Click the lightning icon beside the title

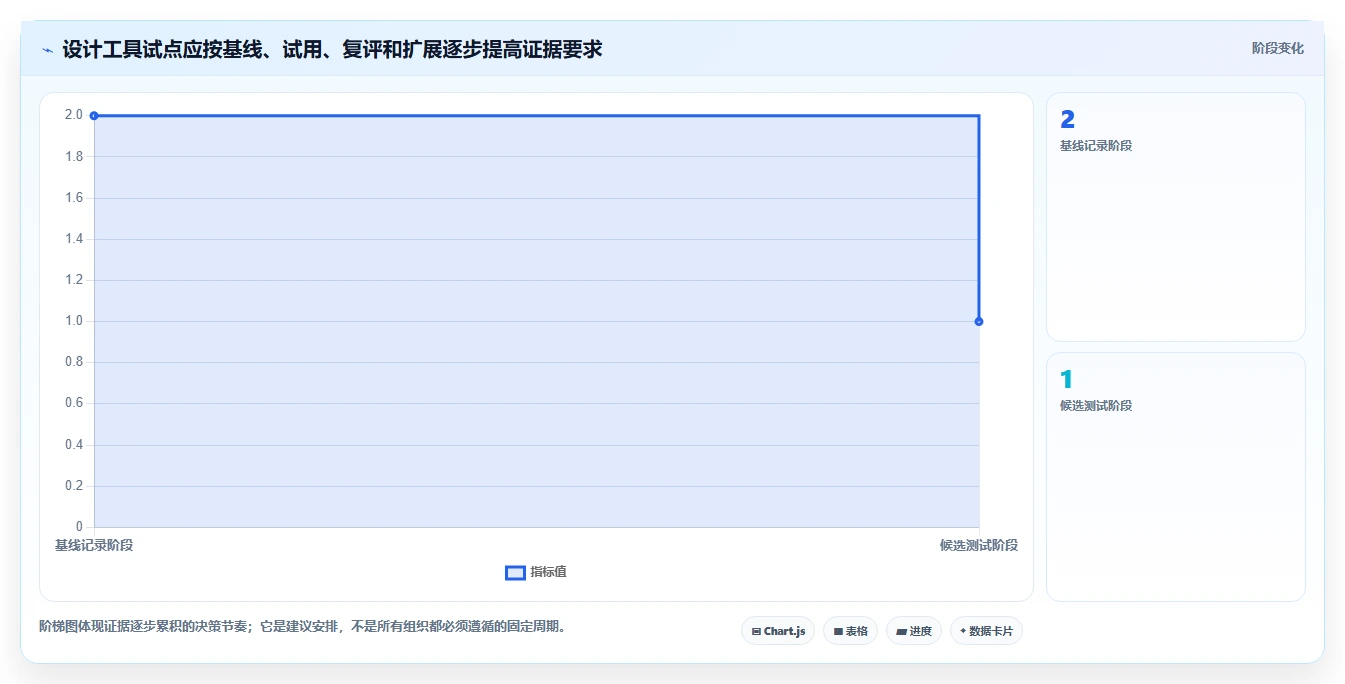[48, 50]
